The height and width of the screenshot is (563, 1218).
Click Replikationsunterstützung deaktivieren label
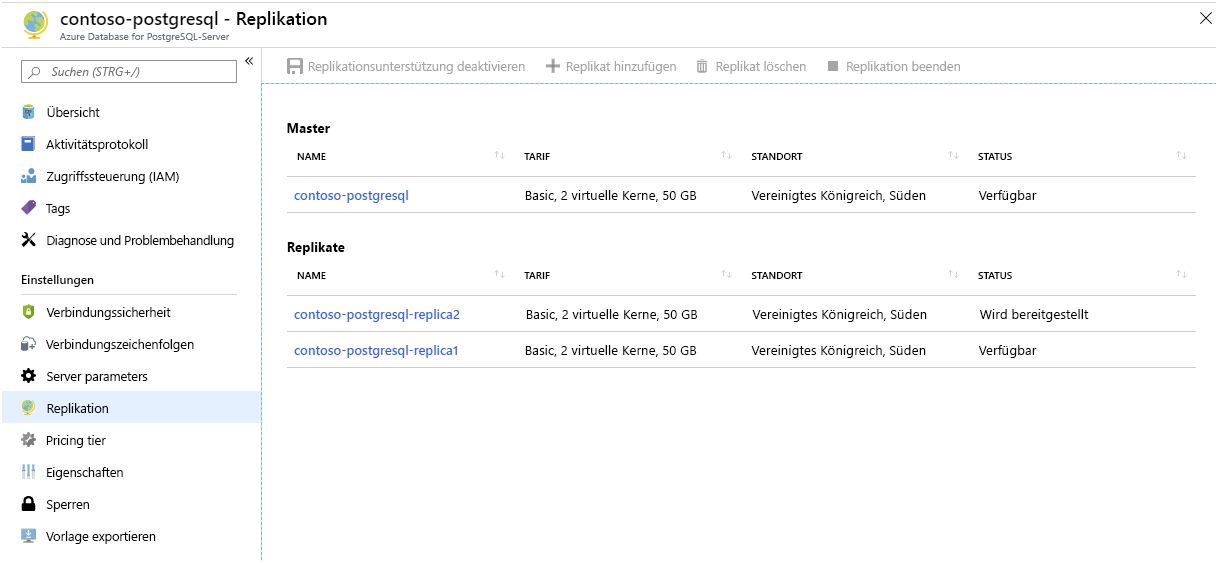click(x=416, y=66)
